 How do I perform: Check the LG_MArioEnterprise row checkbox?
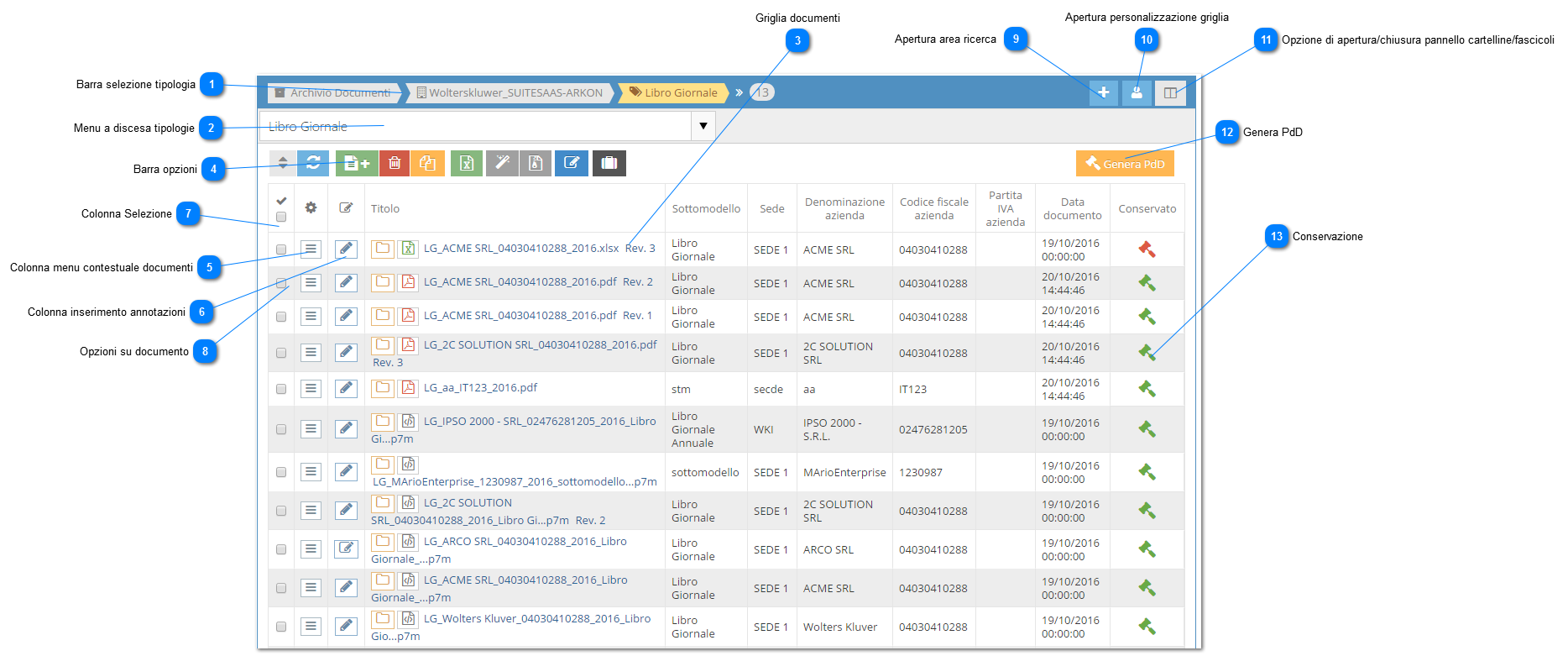281,472
